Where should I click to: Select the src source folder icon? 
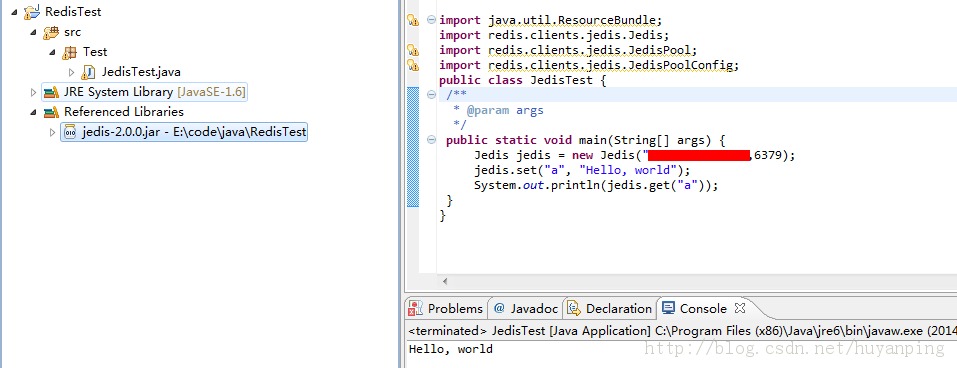(51, 32)
